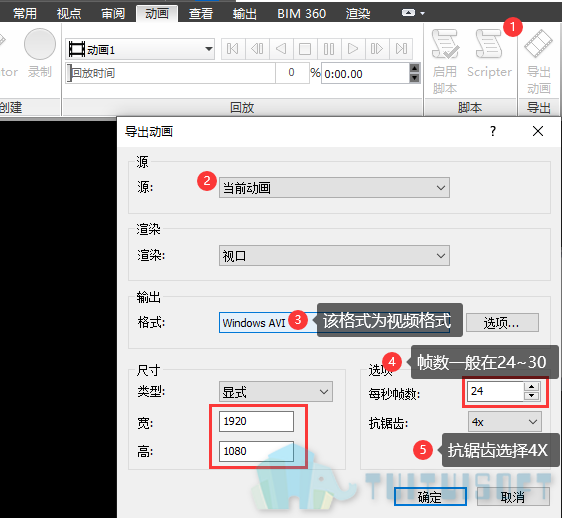Decrease frames per second with down arrow

[532, 396]
